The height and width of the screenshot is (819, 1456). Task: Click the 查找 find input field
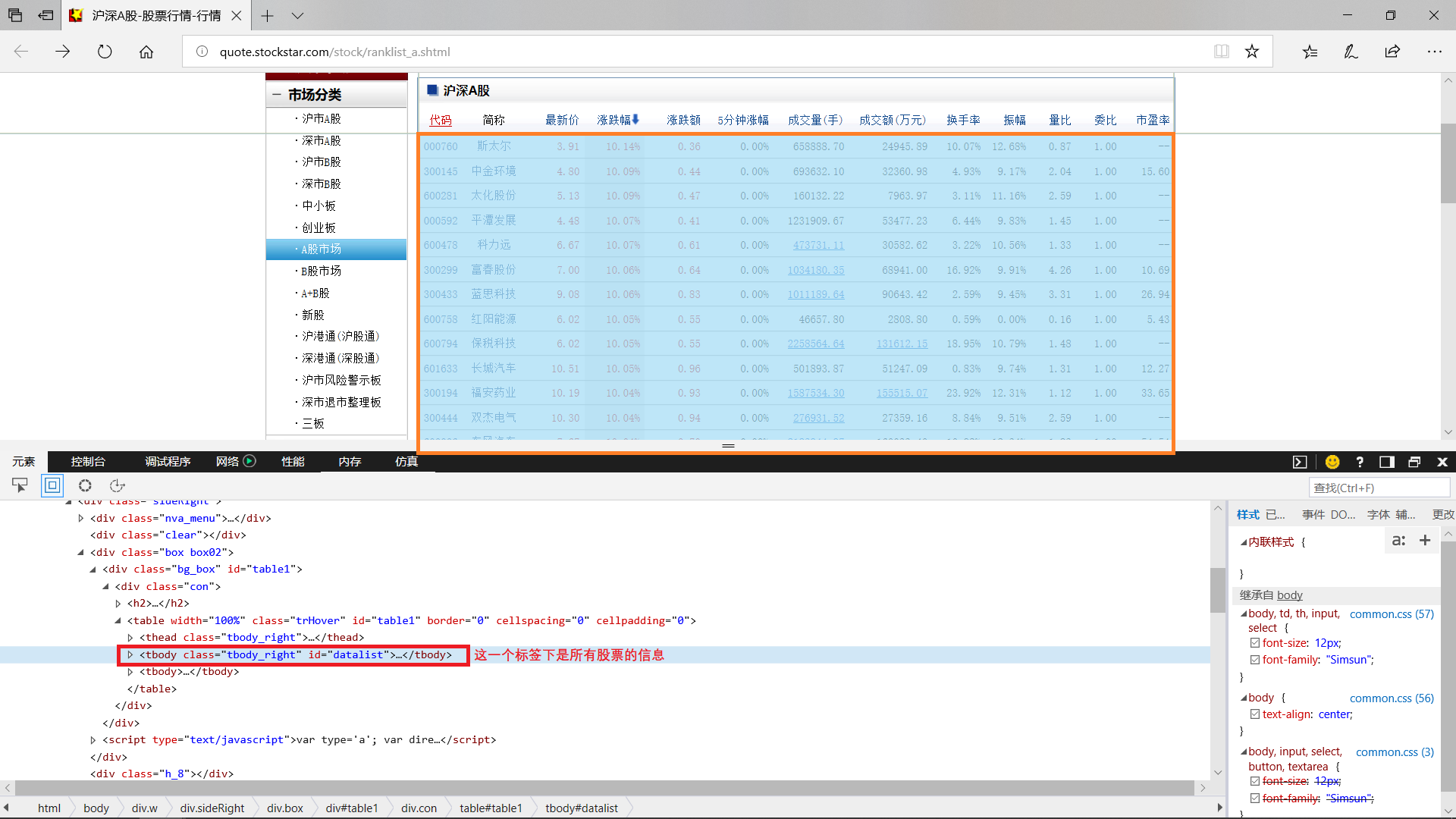1379,488
